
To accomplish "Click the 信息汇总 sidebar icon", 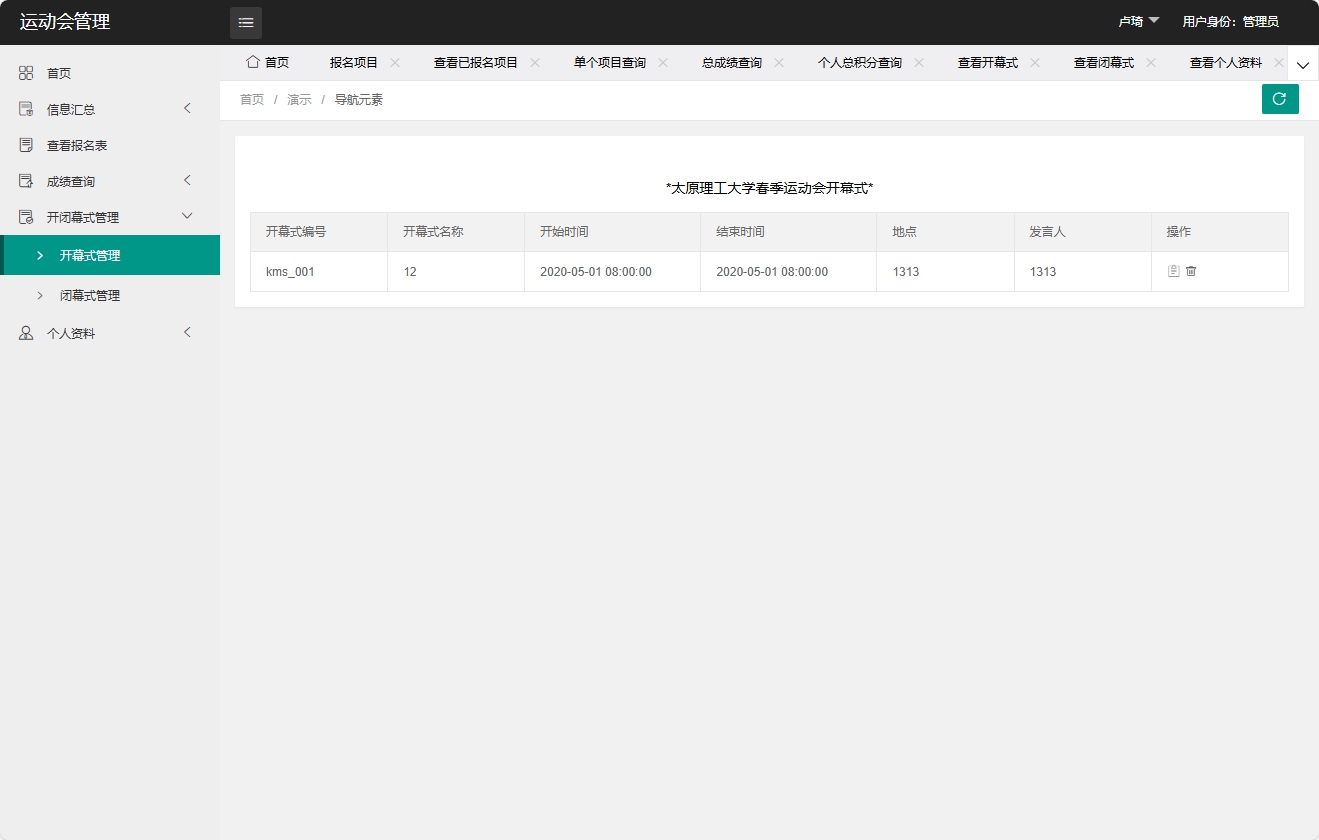I will pos(25,108).
